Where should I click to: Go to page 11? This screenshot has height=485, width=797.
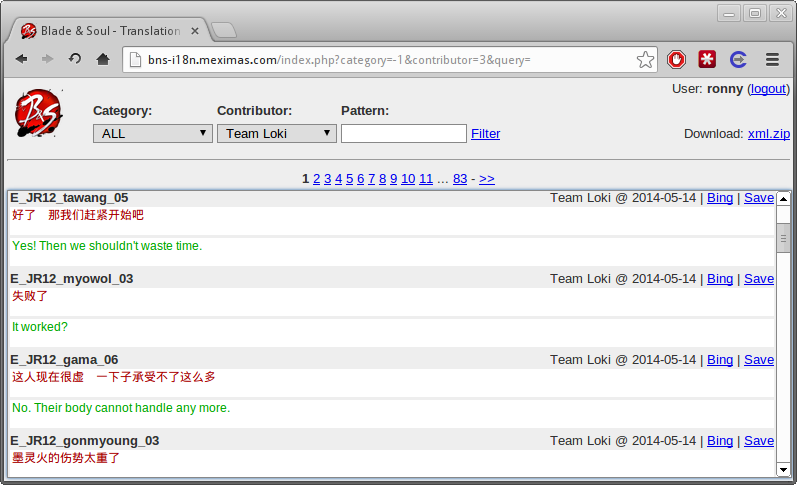tap(426, 179)
